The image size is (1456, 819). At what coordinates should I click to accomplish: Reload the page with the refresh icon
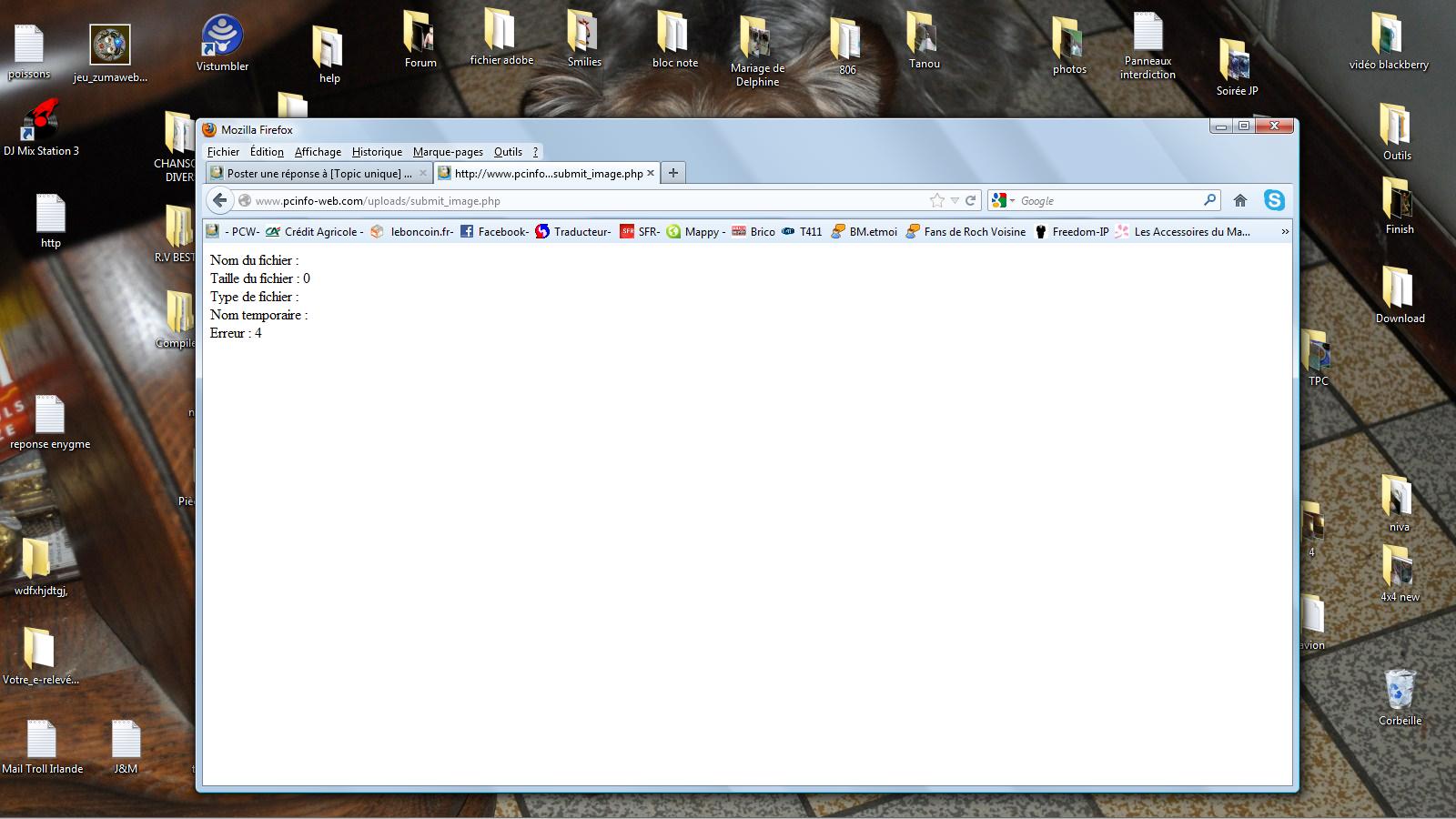click(971, 200)
